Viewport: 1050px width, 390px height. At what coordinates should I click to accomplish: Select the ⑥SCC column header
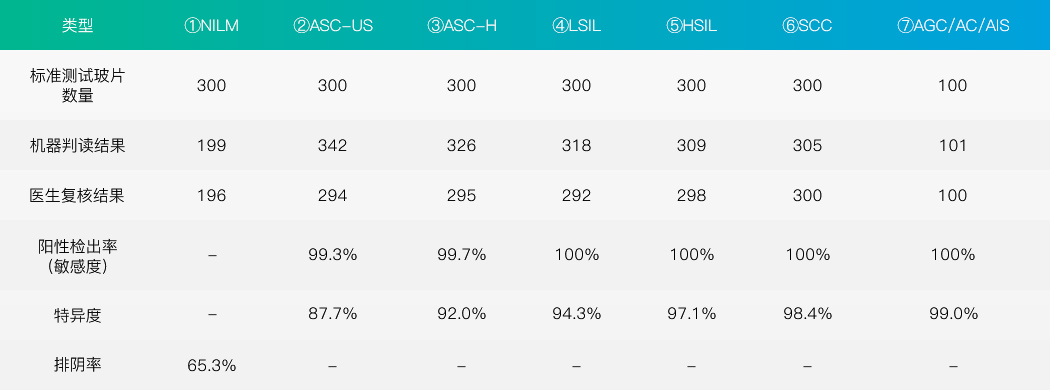pos(807,26)
